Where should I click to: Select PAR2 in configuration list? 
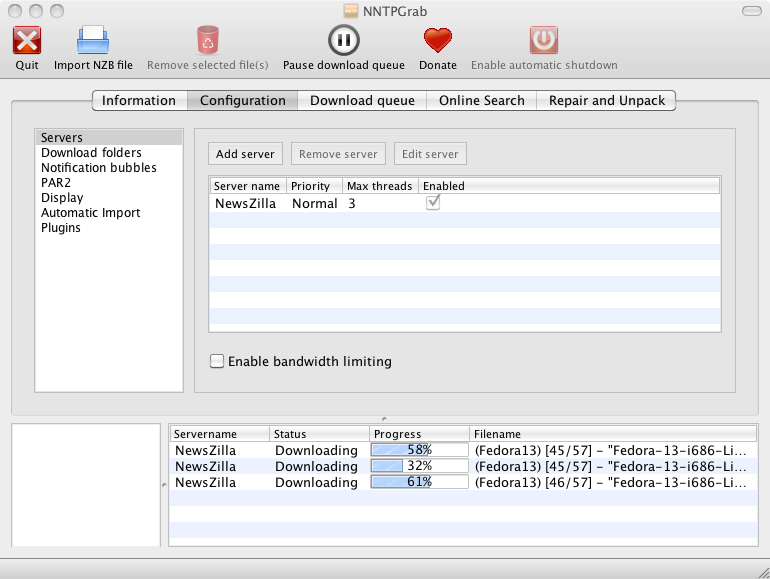(56, 183)
